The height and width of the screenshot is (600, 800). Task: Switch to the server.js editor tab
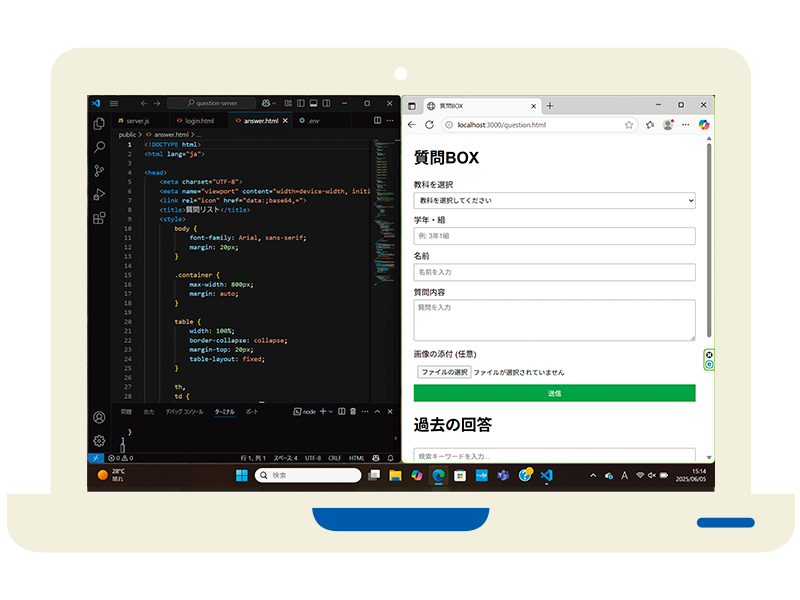click(137, 121)
